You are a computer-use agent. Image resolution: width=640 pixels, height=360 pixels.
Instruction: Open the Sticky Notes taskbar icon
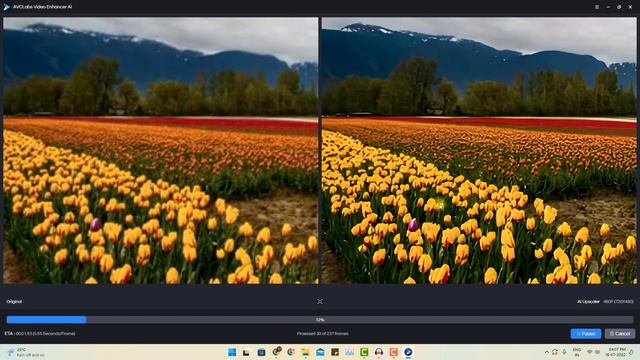pyautogui.click(x=335, y=352)
